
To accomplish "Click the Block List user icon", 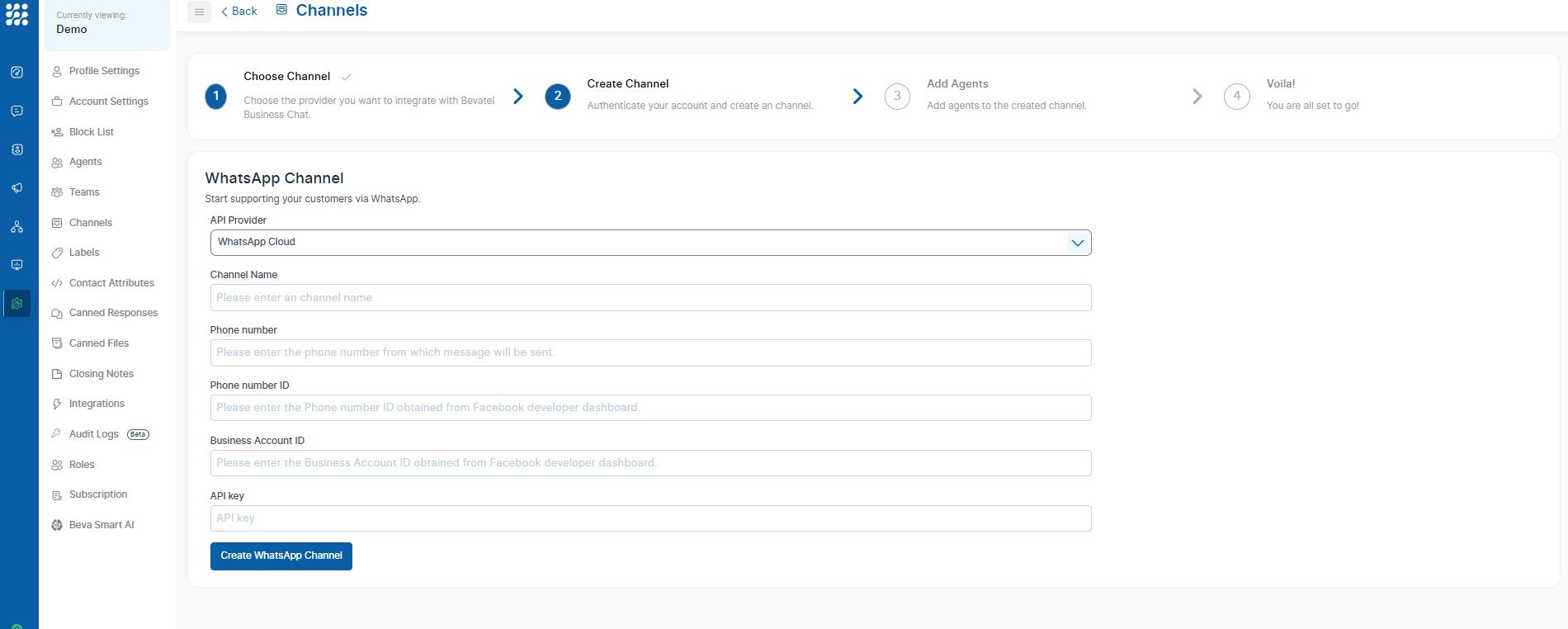I will coord(57,132).
